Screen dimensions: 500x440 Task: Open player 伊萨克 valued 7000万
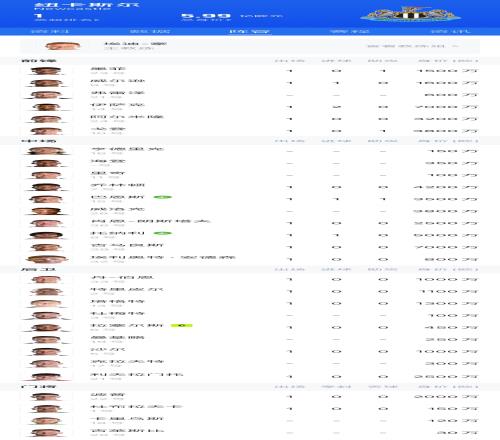click(117, 105)
